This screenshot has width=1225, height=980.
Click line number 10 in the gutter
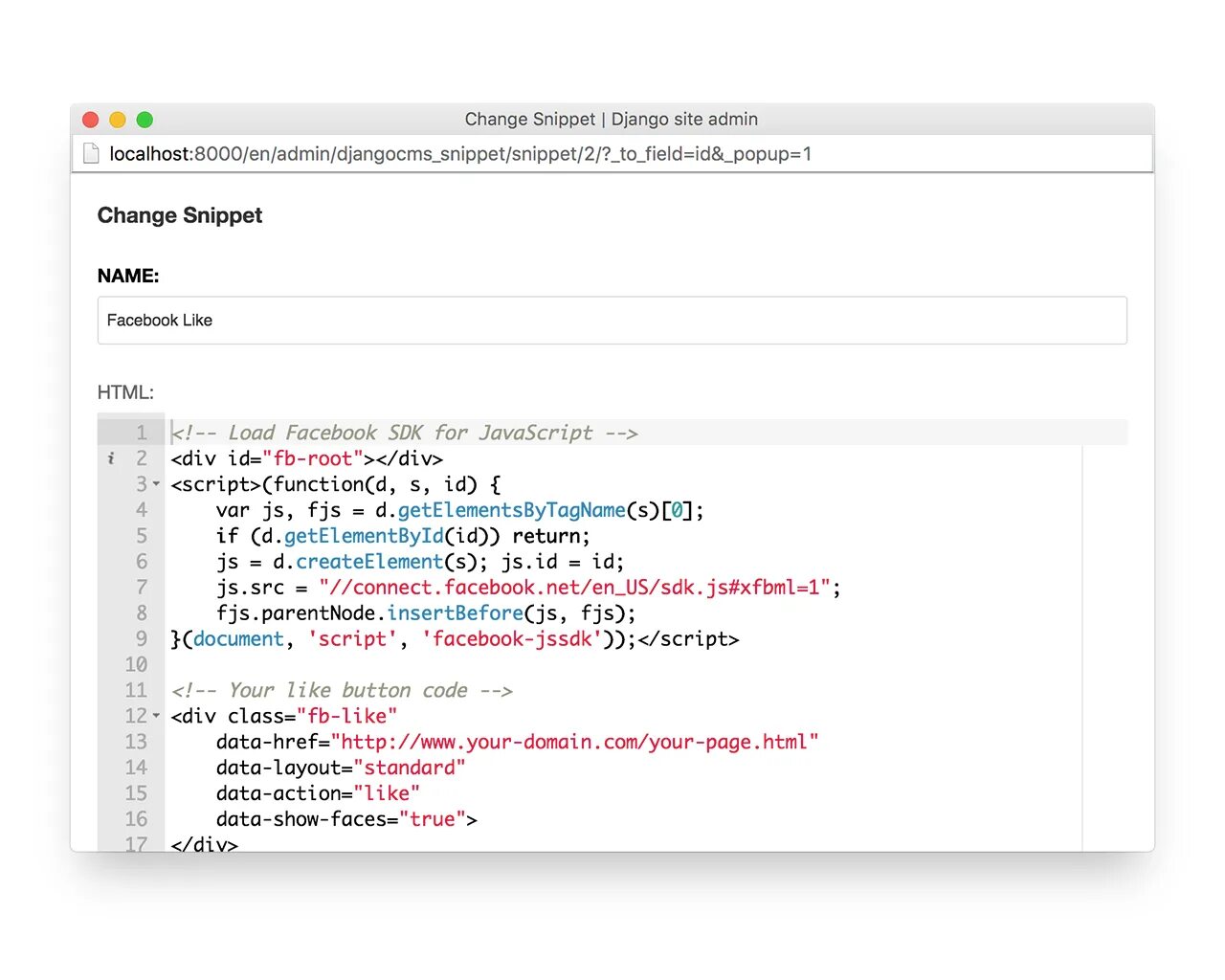pyautogui.click(x=136, y=664)
